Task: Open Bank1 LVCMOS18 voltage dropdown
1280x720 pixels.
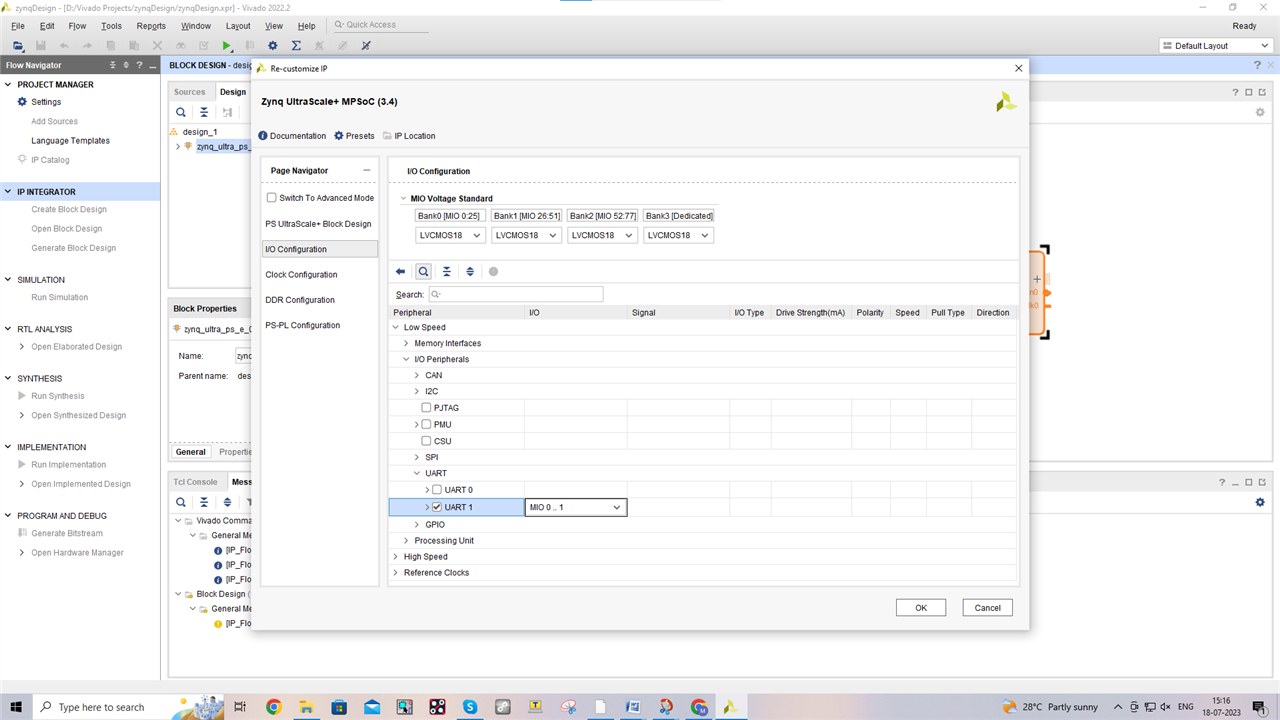Action: pyautogui.click(x=526, y=235)
